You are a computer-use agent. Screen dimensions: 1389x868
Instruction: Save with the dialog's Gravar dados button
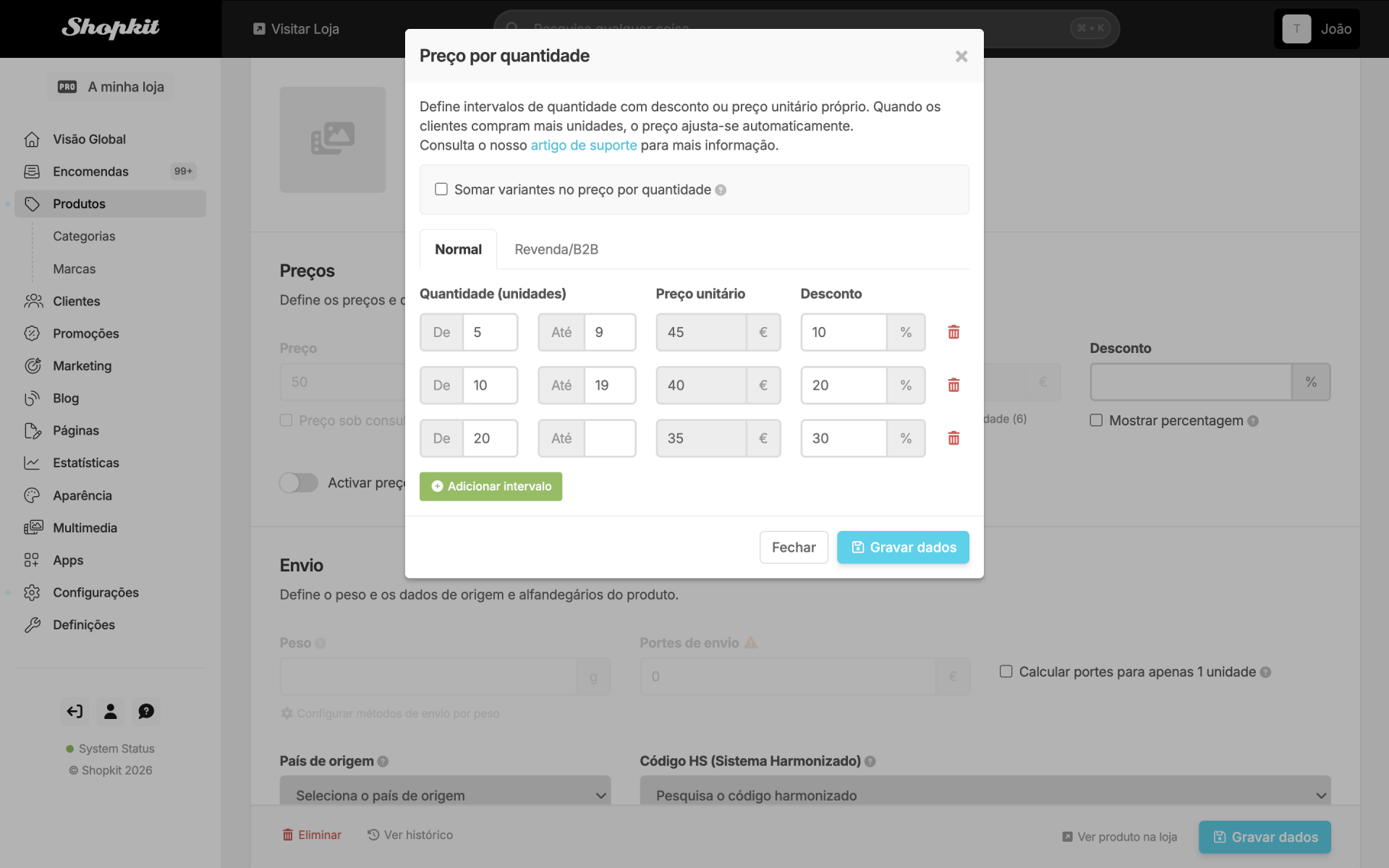tap(903, 548)
